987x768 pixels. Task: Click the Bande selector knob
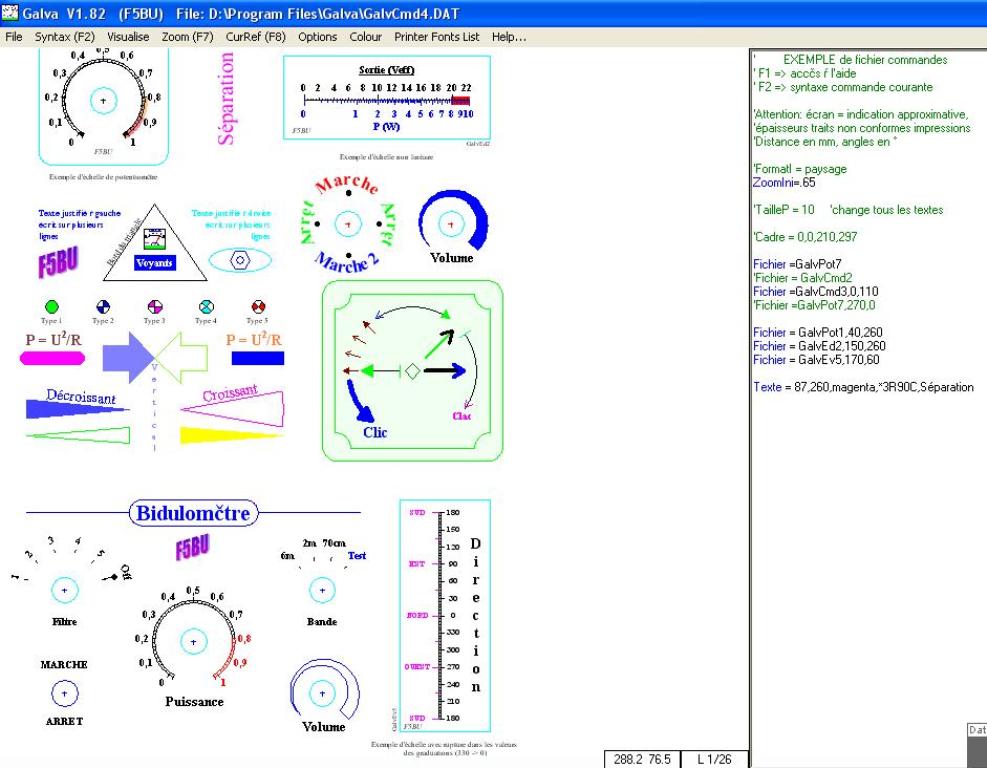click(322, 590)
